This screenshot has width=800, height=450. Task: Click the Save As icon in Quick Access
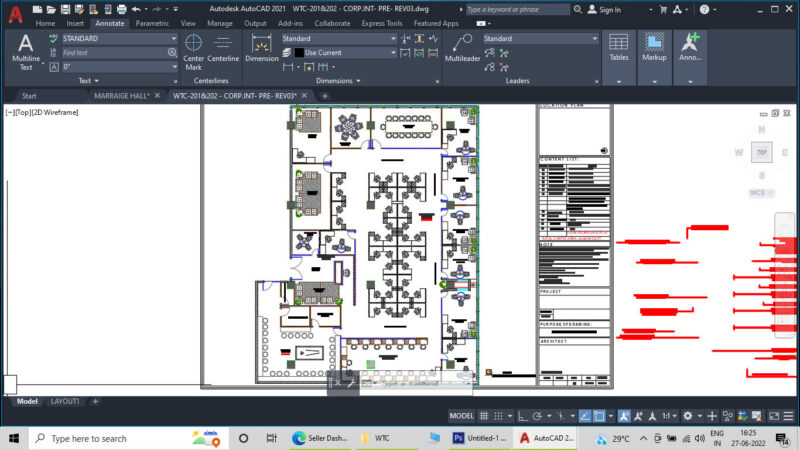coord(79,9)
